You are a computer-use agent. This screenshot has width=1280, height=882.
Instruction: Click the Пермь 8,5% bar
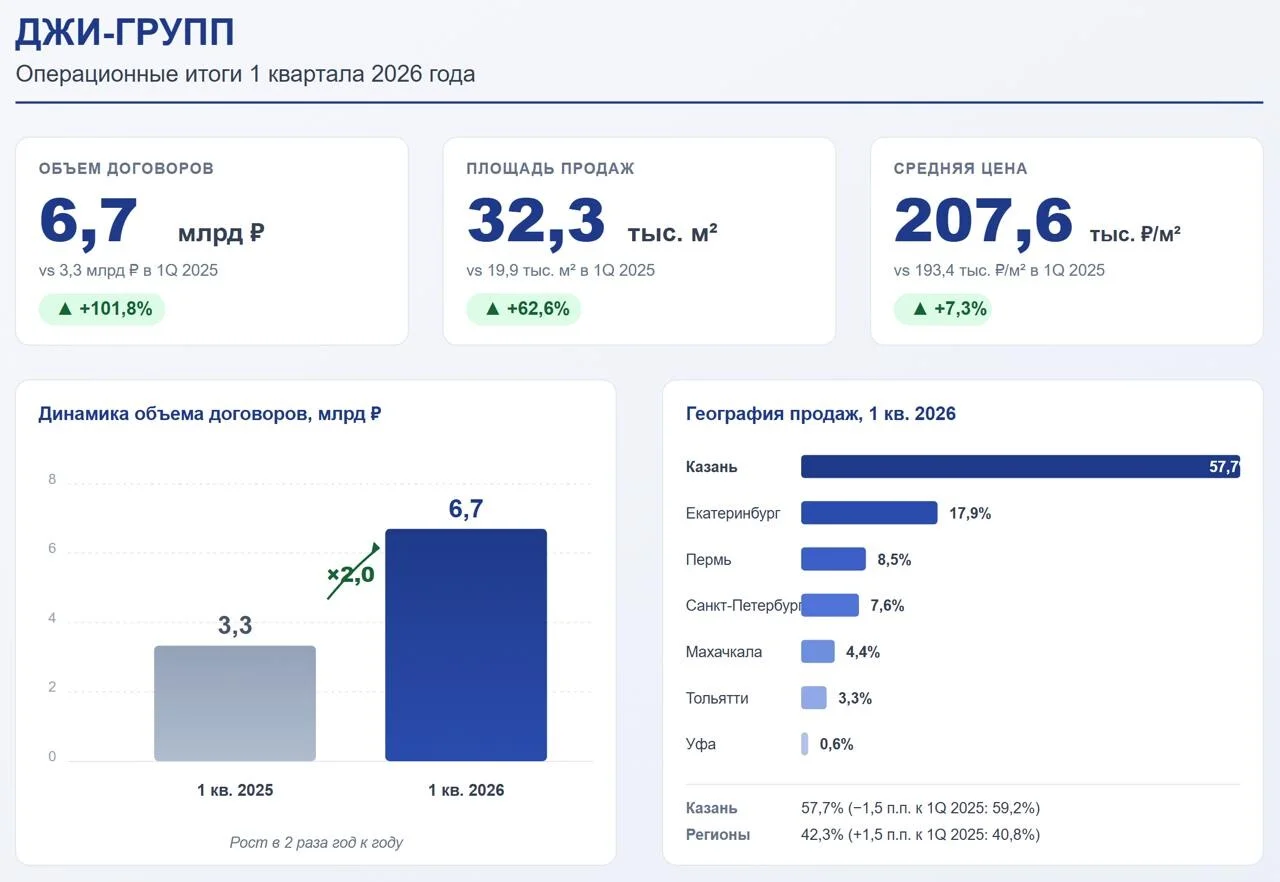[833, 559]
